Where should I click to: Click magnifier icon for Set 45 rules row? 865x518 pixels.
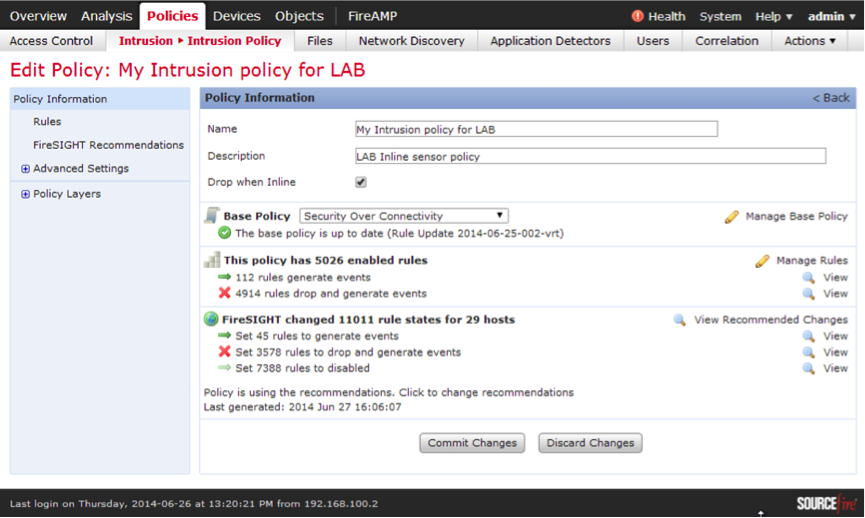pyautogui.click(x=809, y=336)
